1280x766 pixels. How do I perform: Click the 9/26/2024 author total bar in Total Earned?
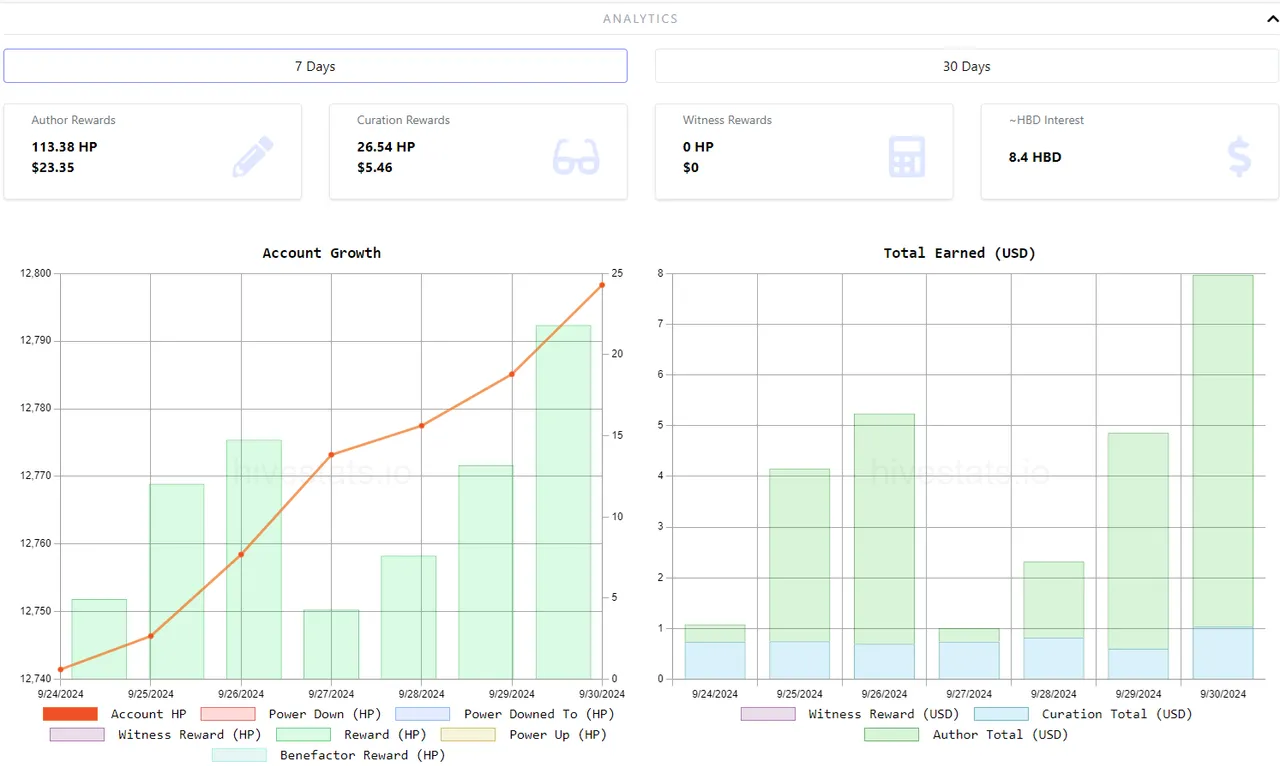click(x=884, y=529)
